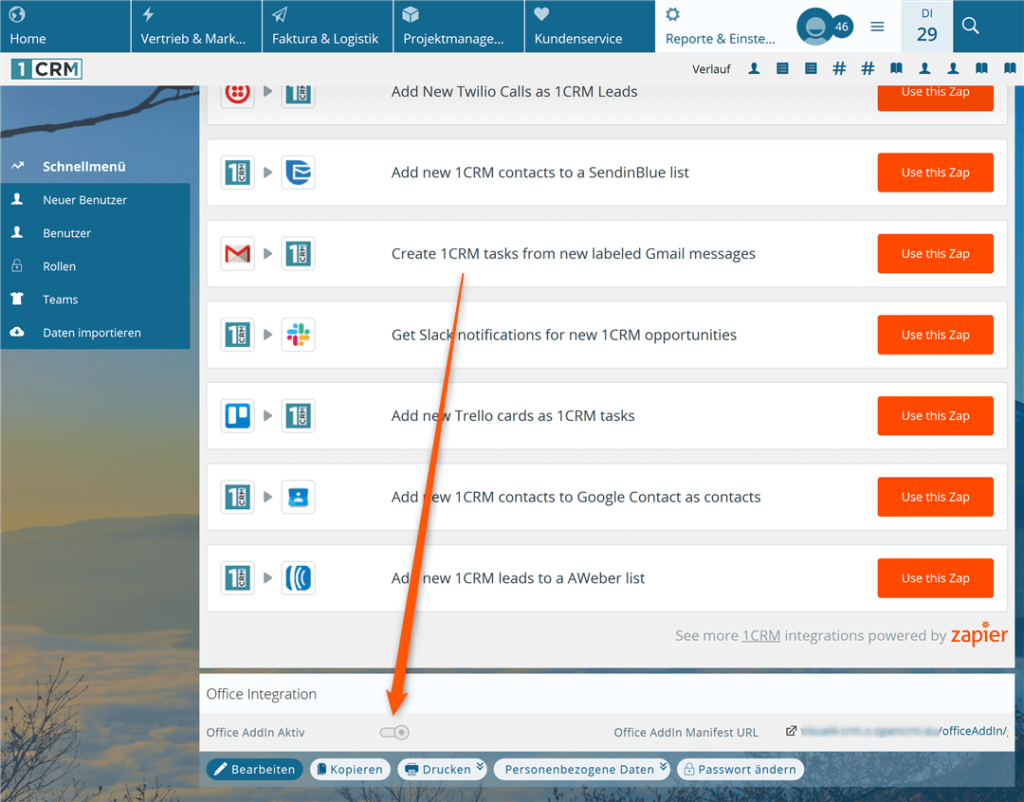The height and width of the screenshot is (802, 1024).
Task: Open Vertrieb & Marketing tab
Action: click(196, 26)
